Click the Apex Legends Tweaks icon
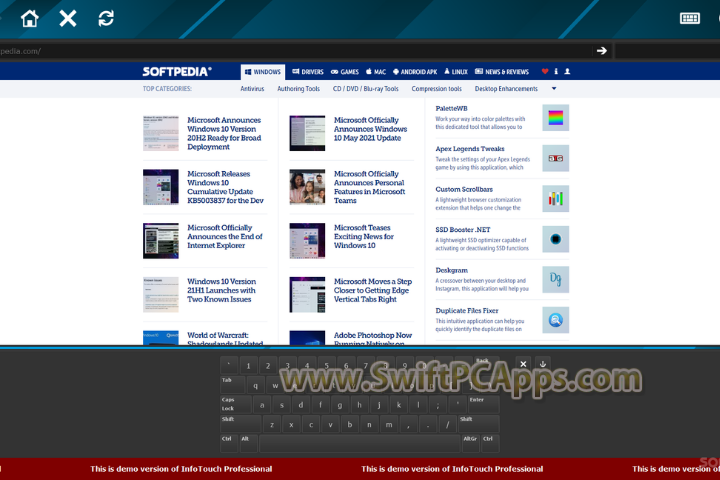The height and width of the screenshot is (480, 720). [556, 158]
